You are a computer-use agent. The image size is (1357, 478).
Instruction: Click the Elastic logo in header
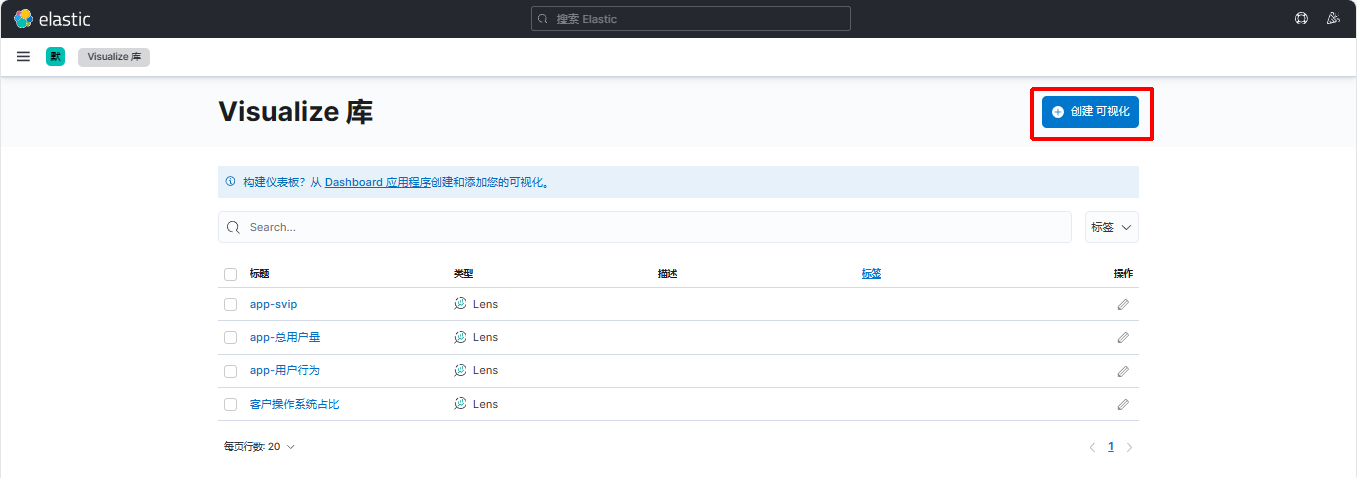point(52,18)
